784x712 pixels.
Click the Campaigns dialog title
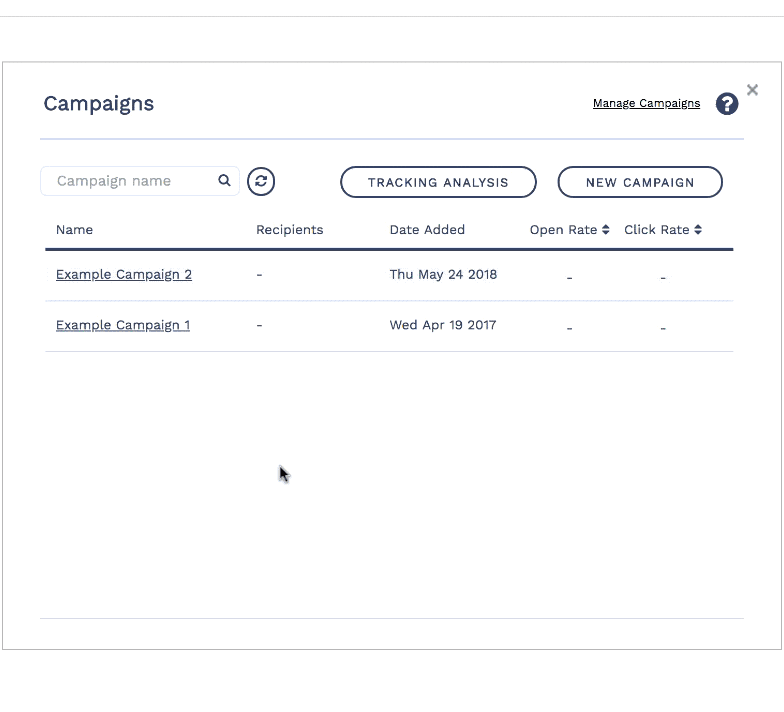tap(98, 104)
